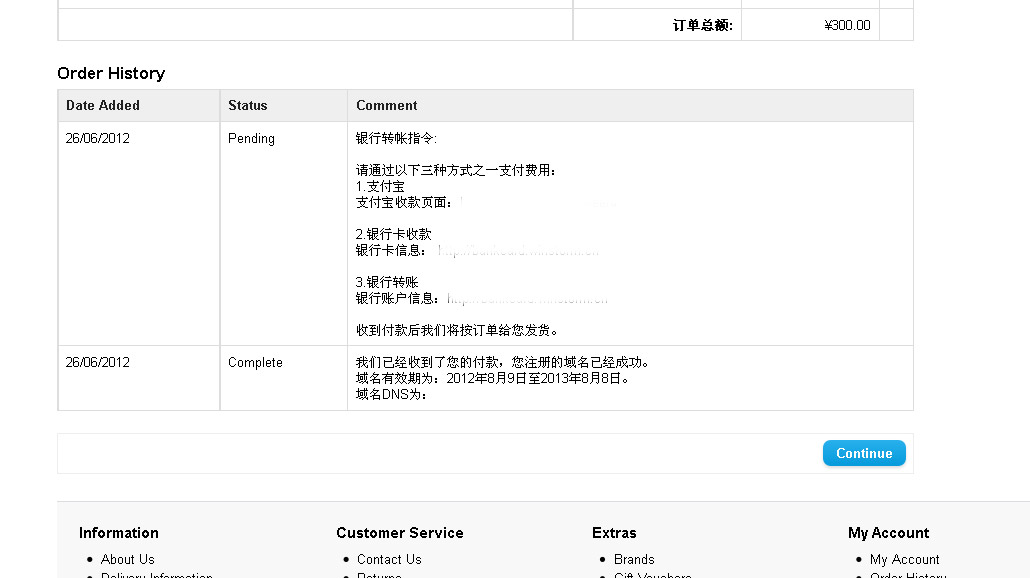Open the About Us footer link

click(127, 559)
